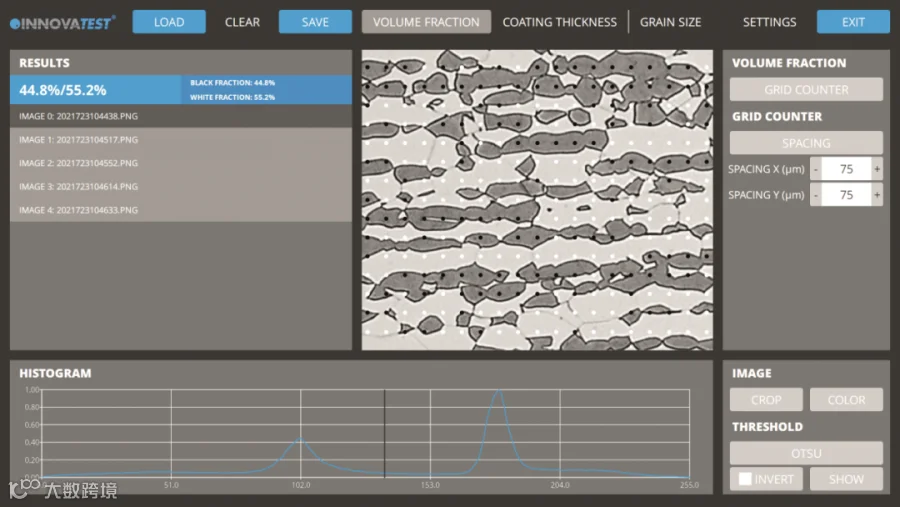Click the SAVE button
Screen dimensions: 900x507
click(x=315, y=22)
